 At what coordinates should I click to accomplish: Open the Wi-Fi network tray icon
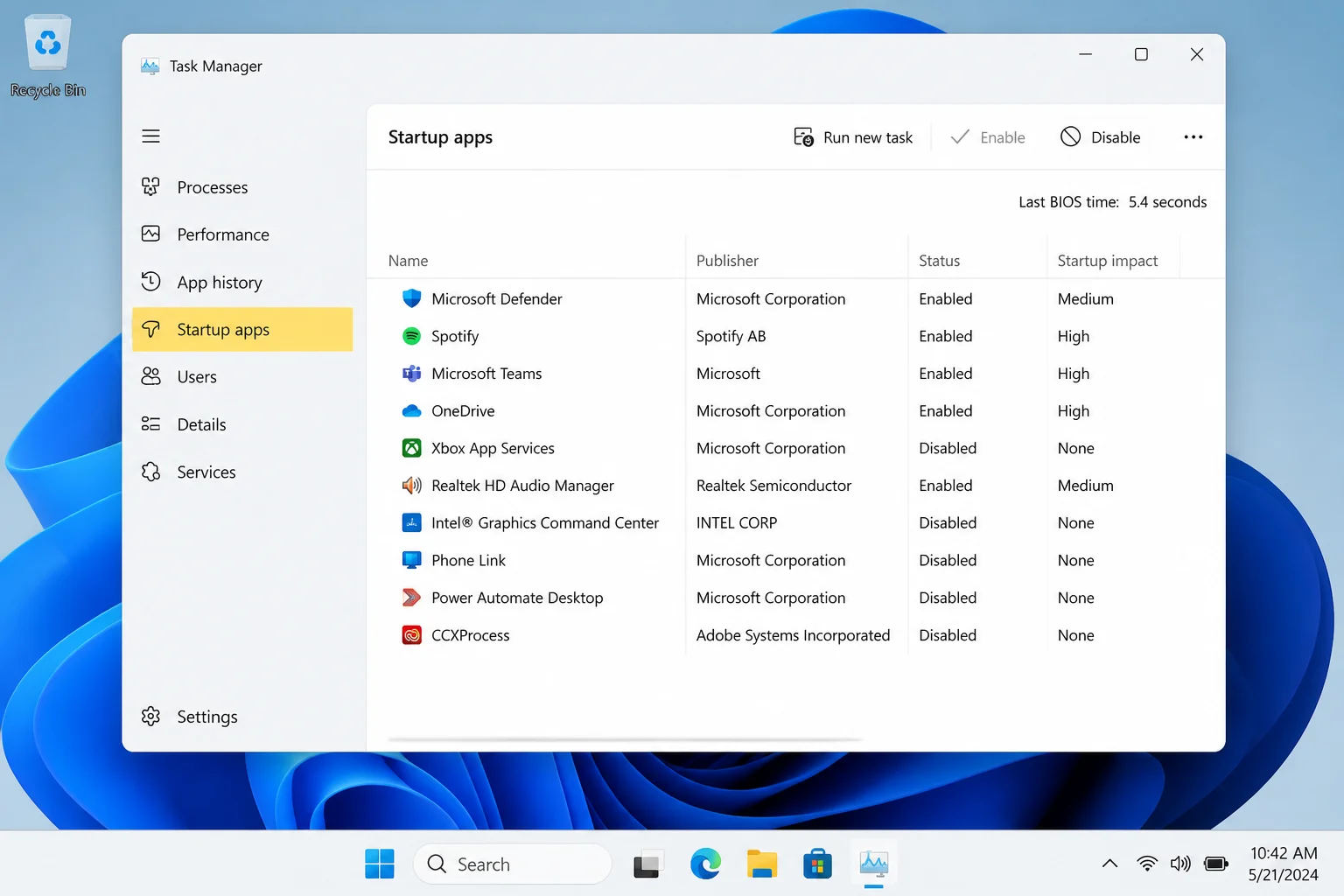click(1146, 864)
